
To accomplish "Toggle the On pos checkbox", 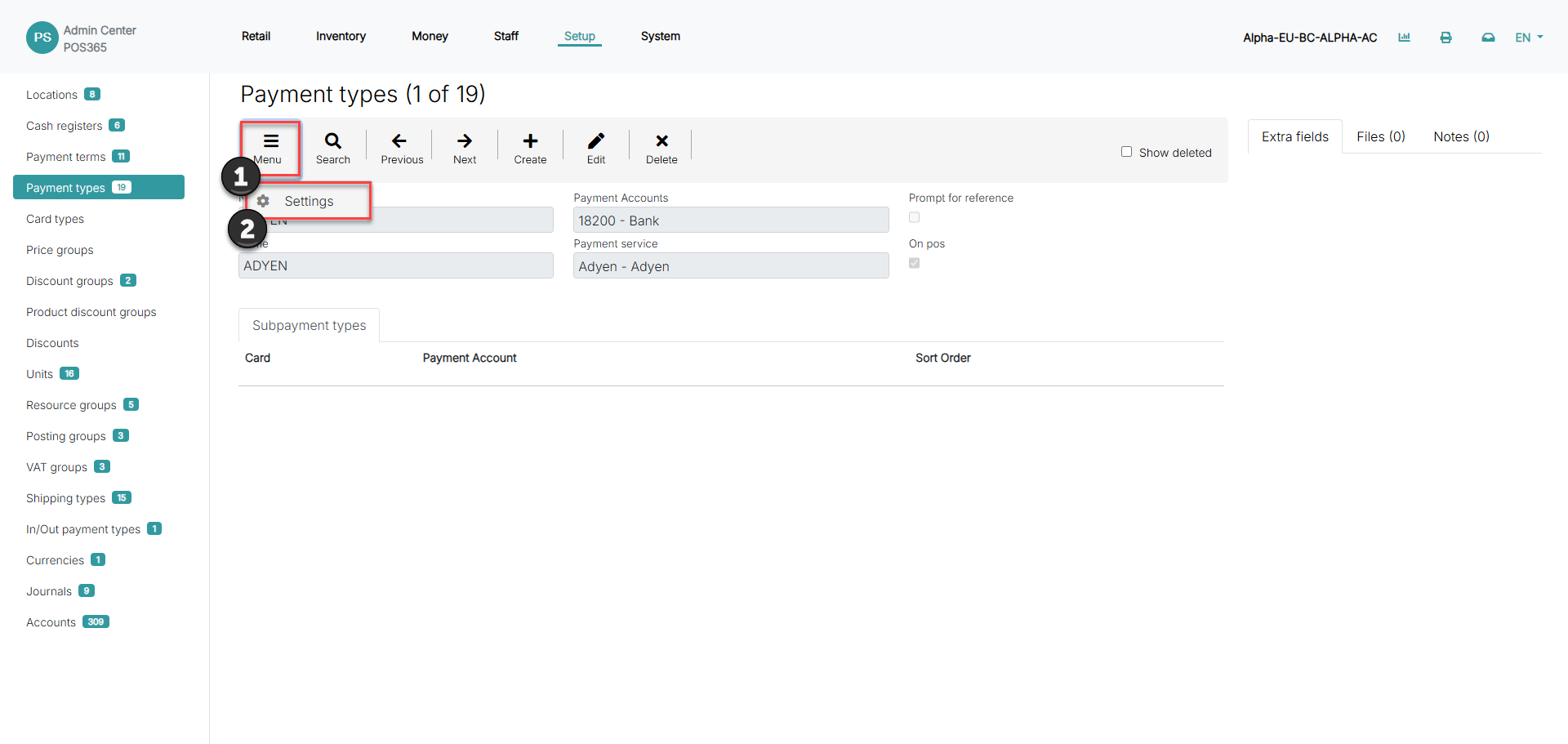I will (914, 263).
